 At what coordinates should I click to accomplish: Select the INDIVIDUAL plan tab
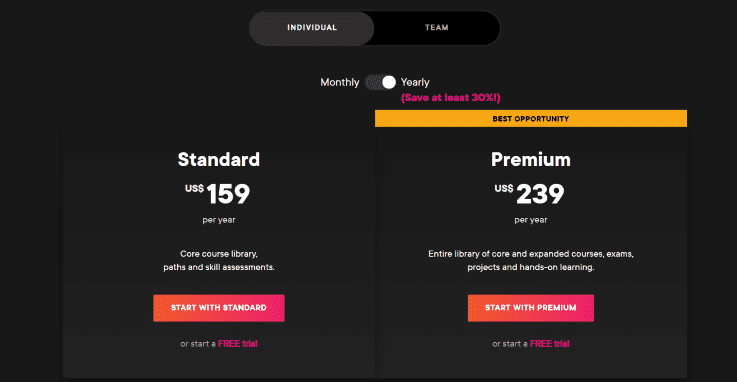coord(312,28)
